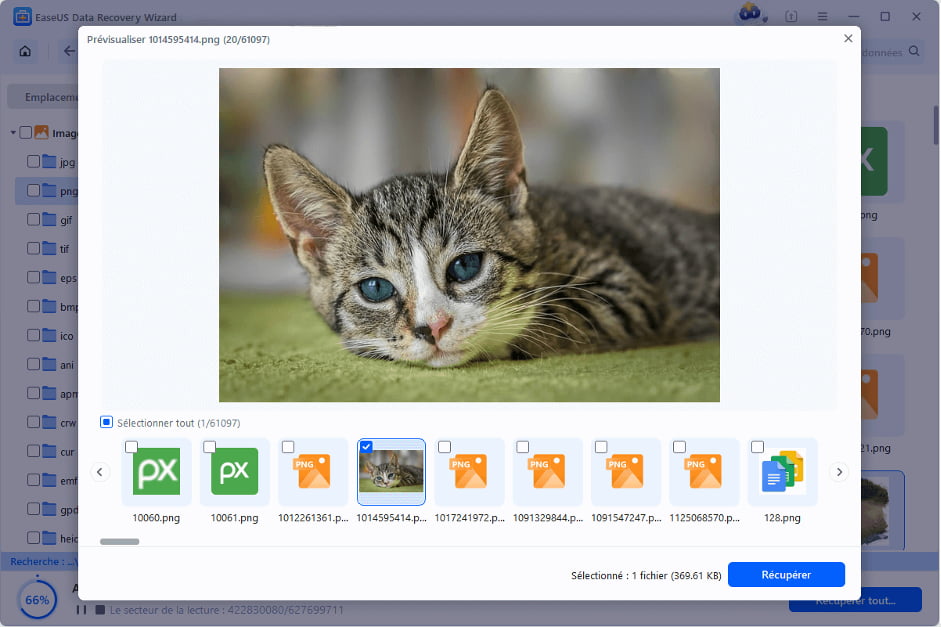Check the box for 10061.png
The image size is (941, 627).
209,447
